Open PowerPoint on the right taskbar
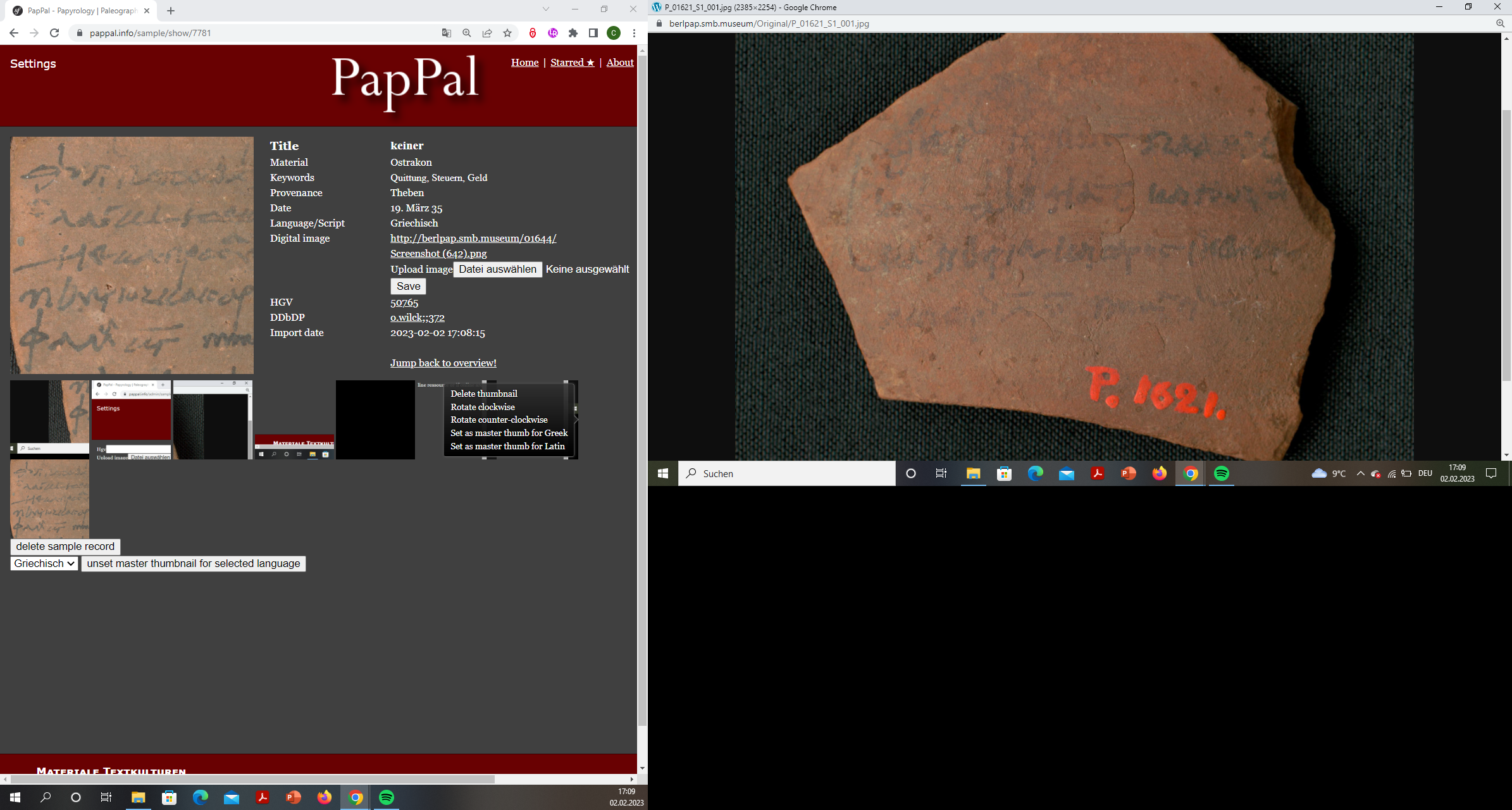Image resolution: width=1512 pixels, height=810 pixels. (x=1129, y=473)
